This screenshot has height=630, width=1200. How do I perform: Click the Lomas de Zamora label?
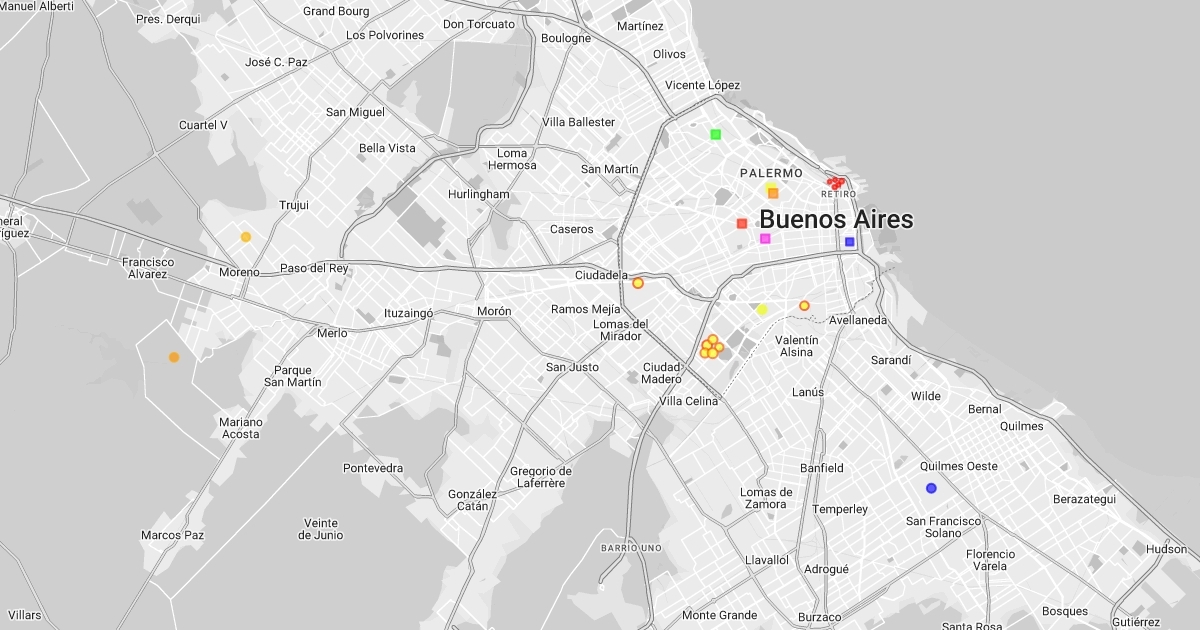pyautogui.click(x=766, y=498)
